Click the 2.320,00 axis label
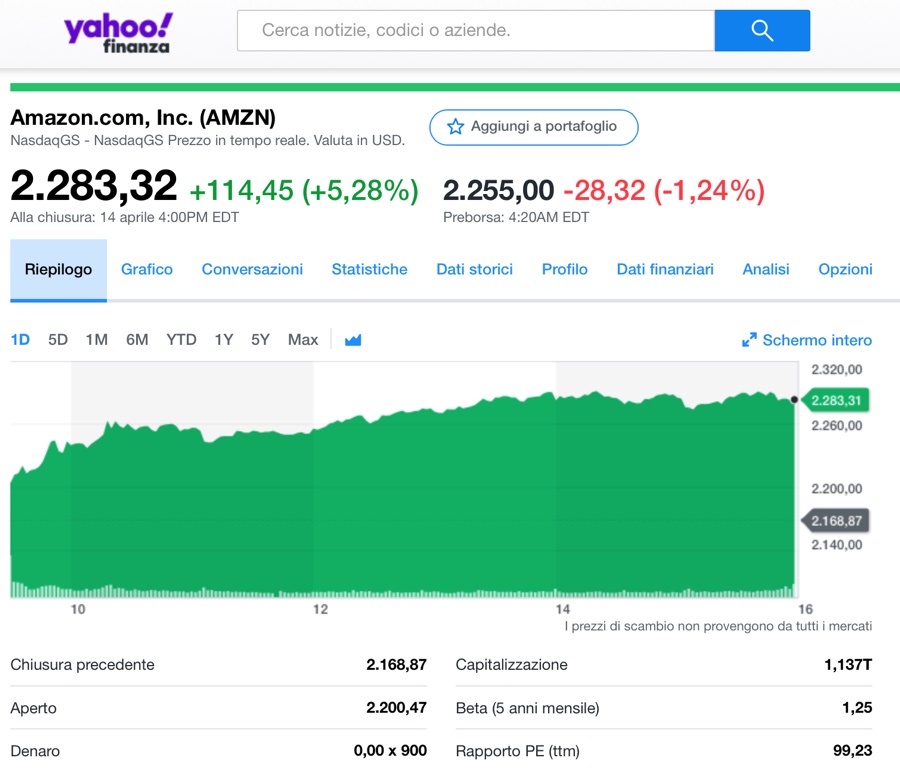The width and height of the screenshot is (900, 769). (x=837, y=370)
